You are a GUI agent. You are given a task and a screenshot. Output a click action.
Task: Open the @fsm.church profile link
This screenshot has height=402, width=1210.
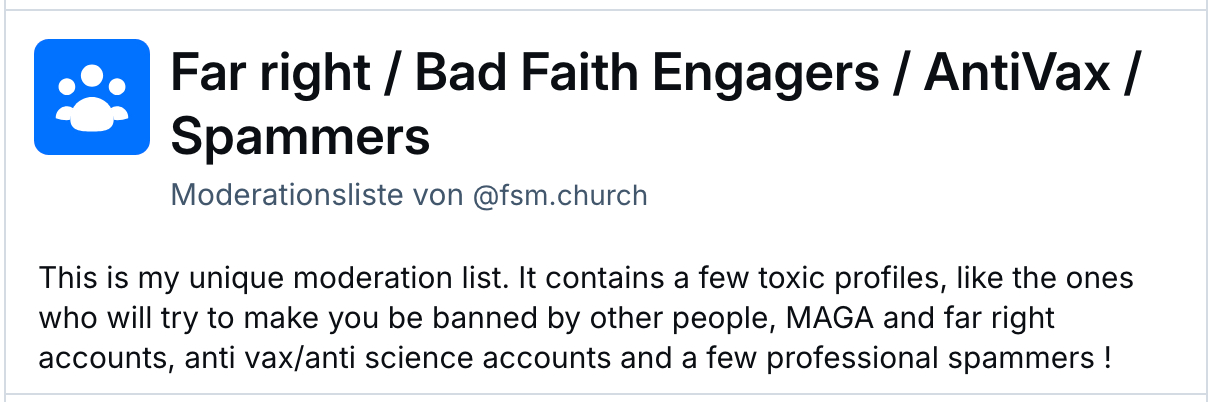560,195
